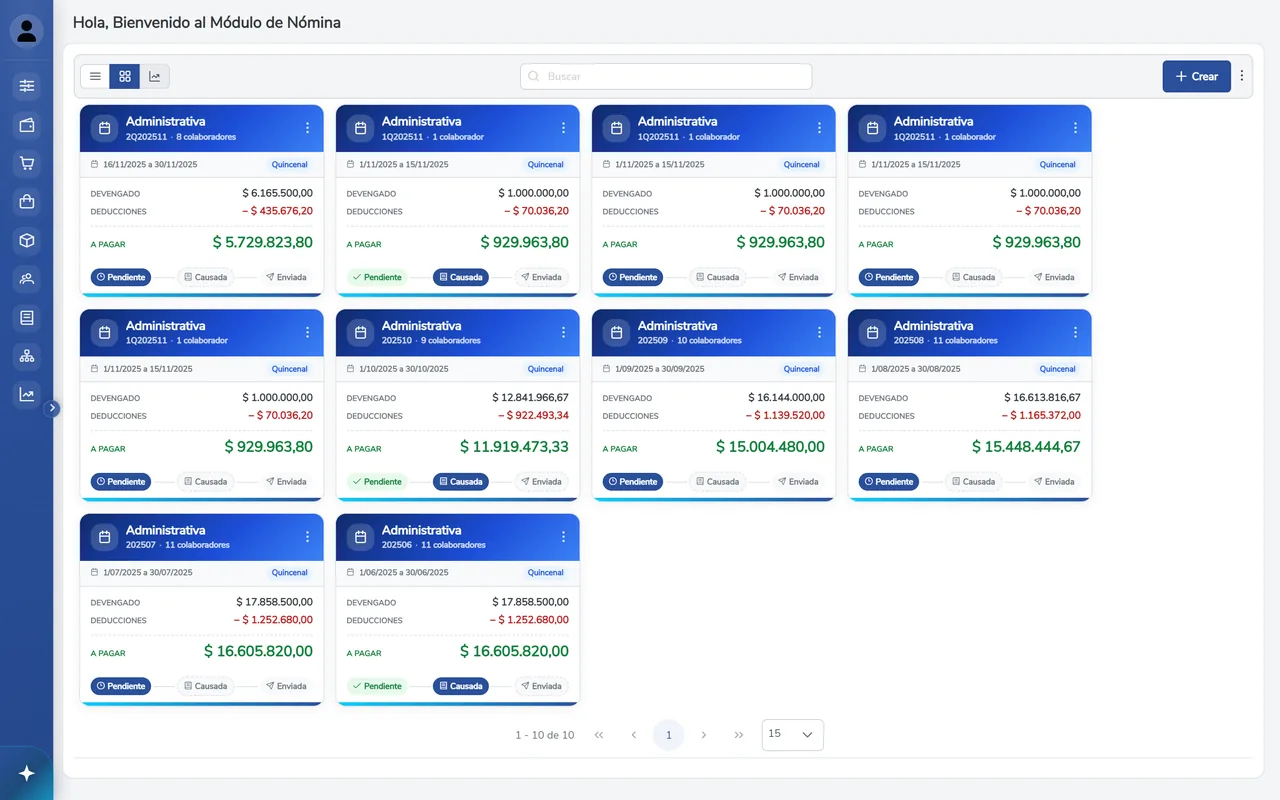Image resolution: width=1280 pixels, height=800 pixels.
Task: Open the options menu beside Crear
Action: pos(1242,76)
